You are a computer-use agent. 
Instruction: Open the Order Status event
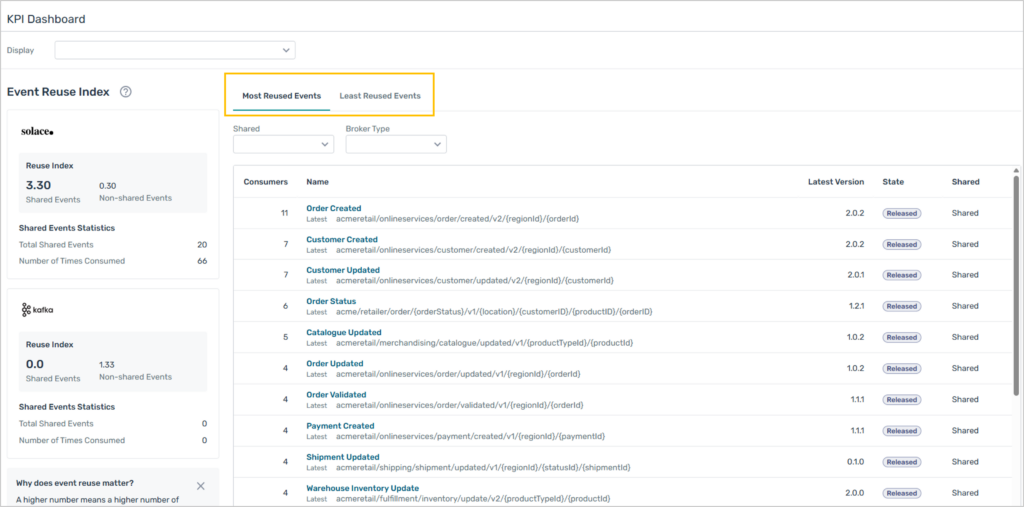pos(331,301)
